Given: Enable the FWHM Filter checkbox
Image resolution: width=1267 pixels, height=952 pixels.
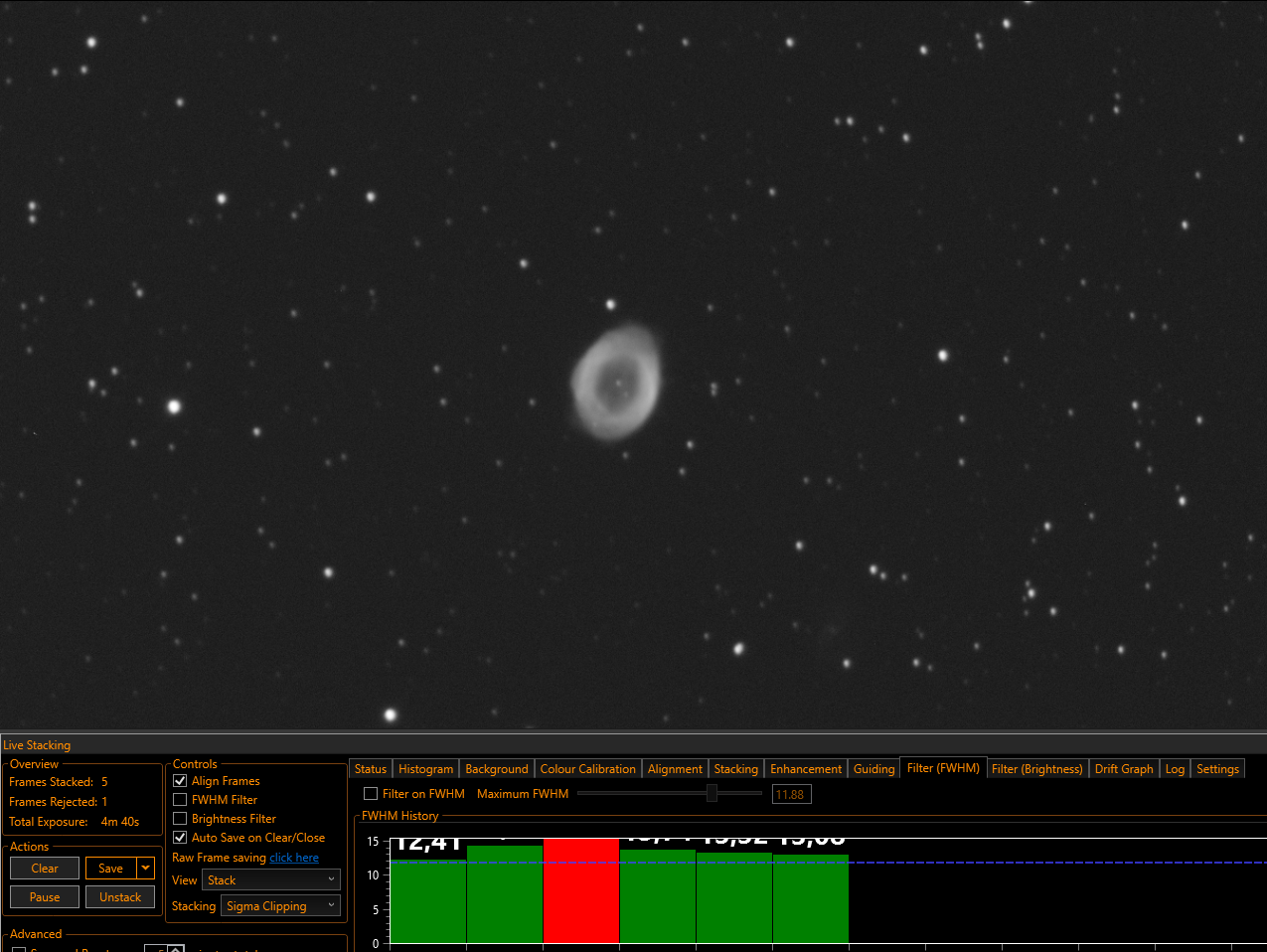Looking at the screenshot, I should coord(180,800).
